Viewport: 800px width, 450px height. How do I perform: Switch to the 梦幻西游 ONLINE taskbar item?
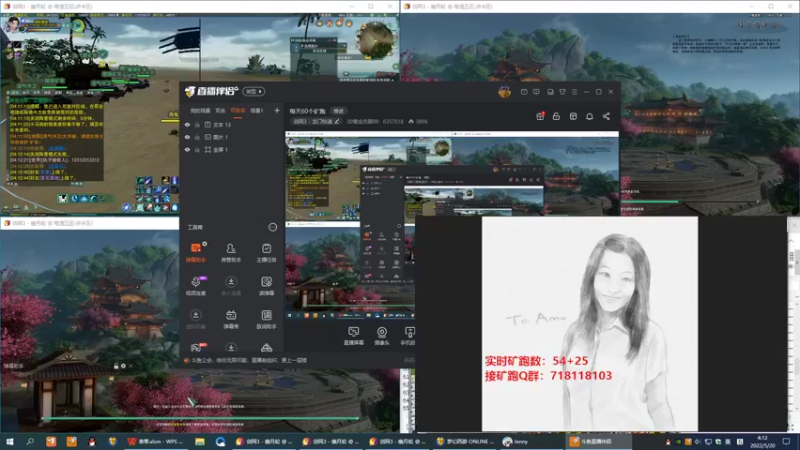464,441
